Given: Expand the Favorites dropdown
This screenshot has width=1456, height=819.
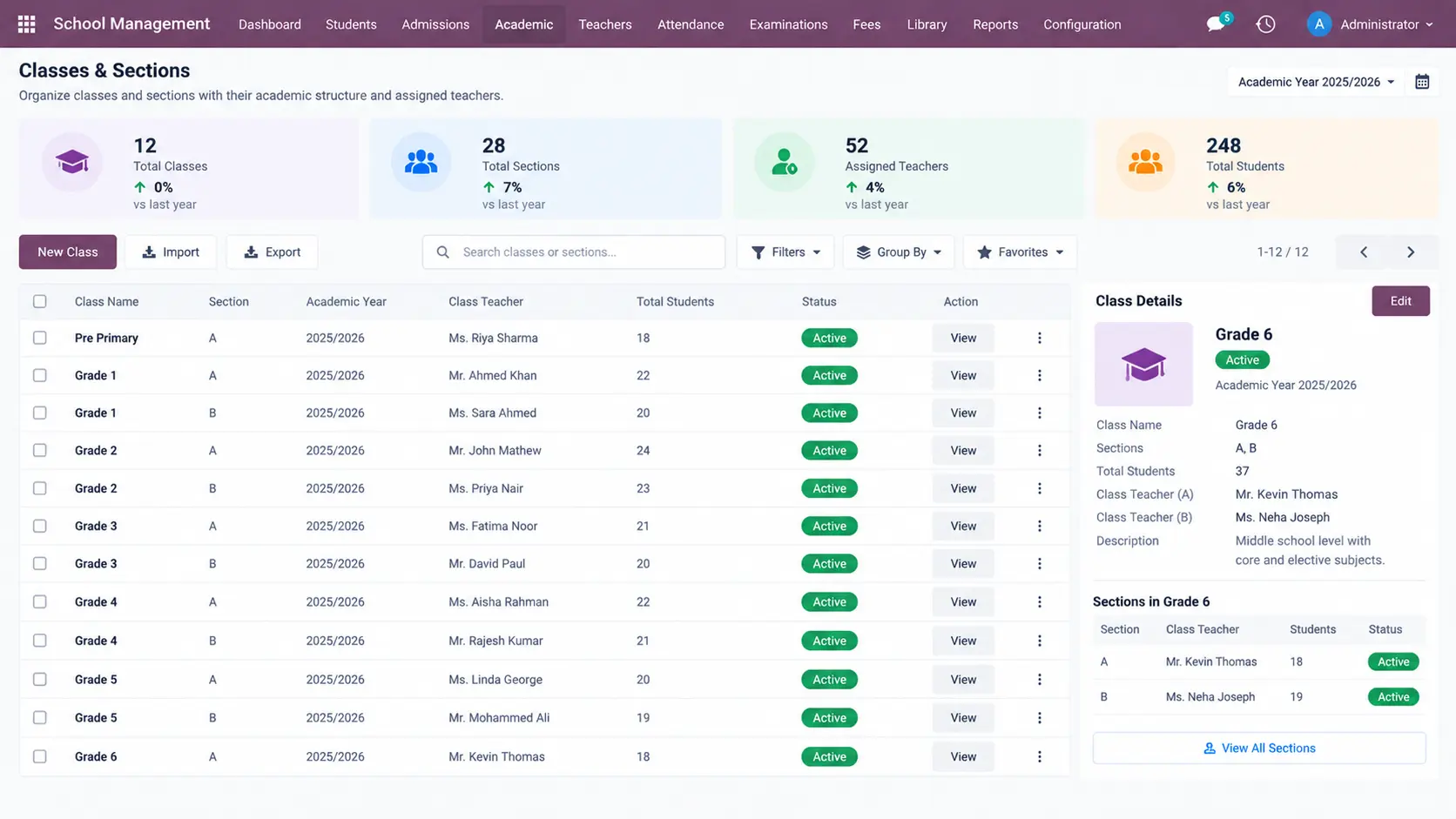Looking at the screenshot, I should [x=1020, y=252].
